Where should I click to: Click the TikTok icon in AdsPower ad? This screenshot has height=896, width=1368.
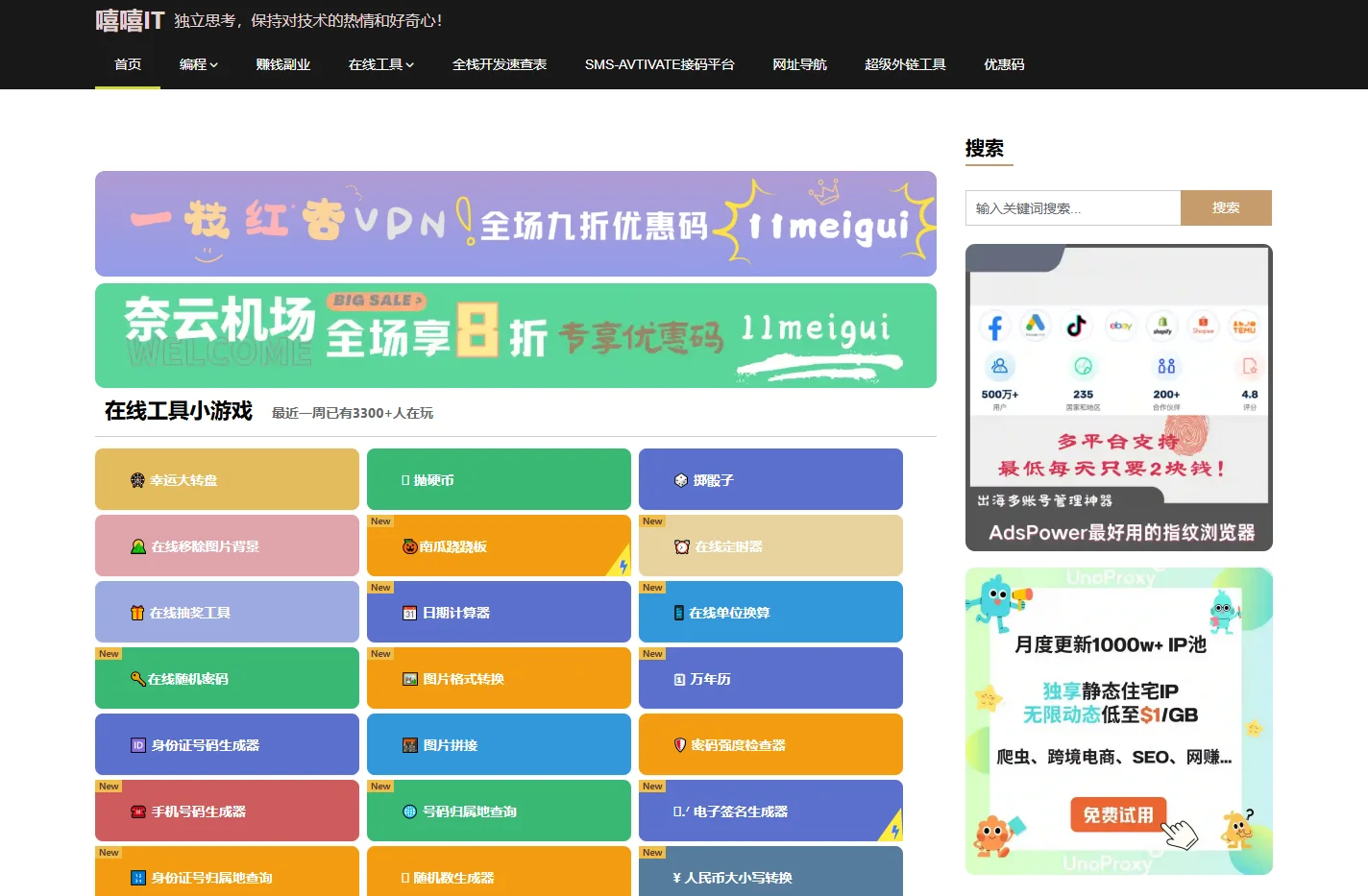point(1077,326)
